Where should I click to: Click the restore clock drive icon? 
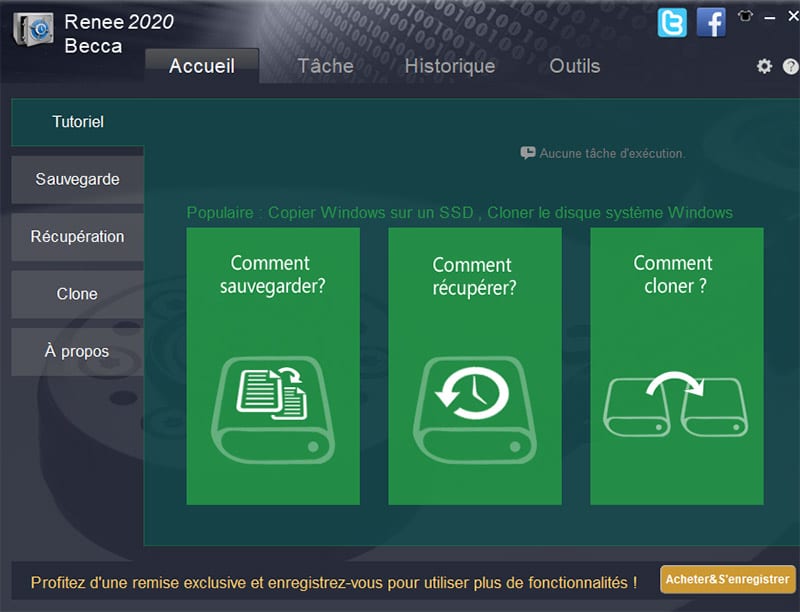coord(474,407)
